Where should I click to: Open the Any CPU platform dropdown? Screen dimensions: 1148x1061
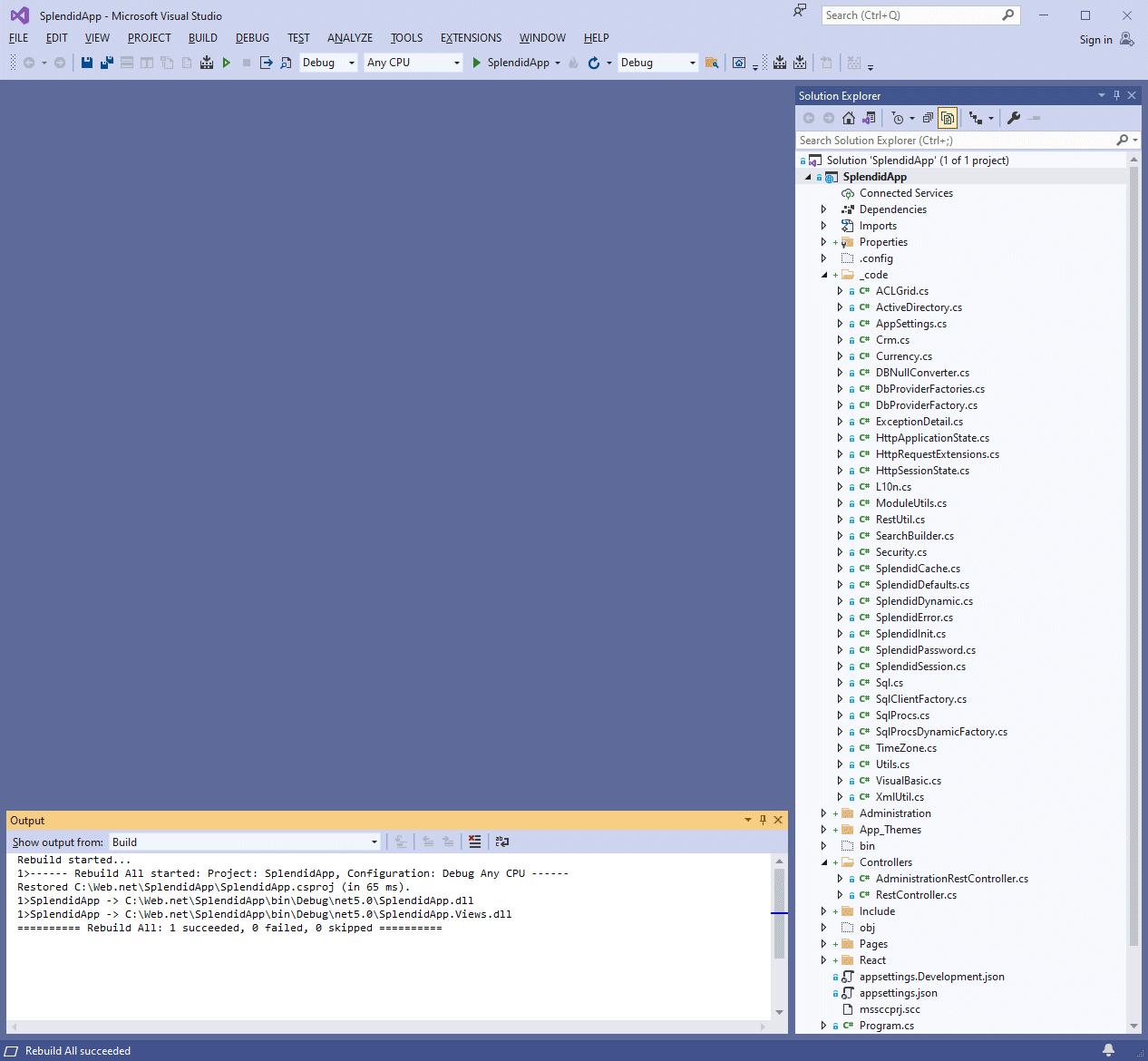point(413,63)
